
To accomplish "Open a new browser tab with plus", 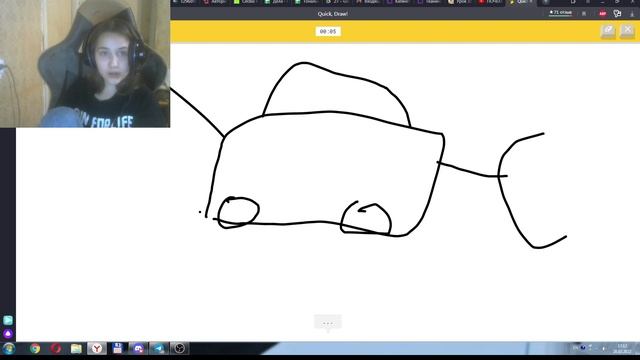I will pos(546,2).
